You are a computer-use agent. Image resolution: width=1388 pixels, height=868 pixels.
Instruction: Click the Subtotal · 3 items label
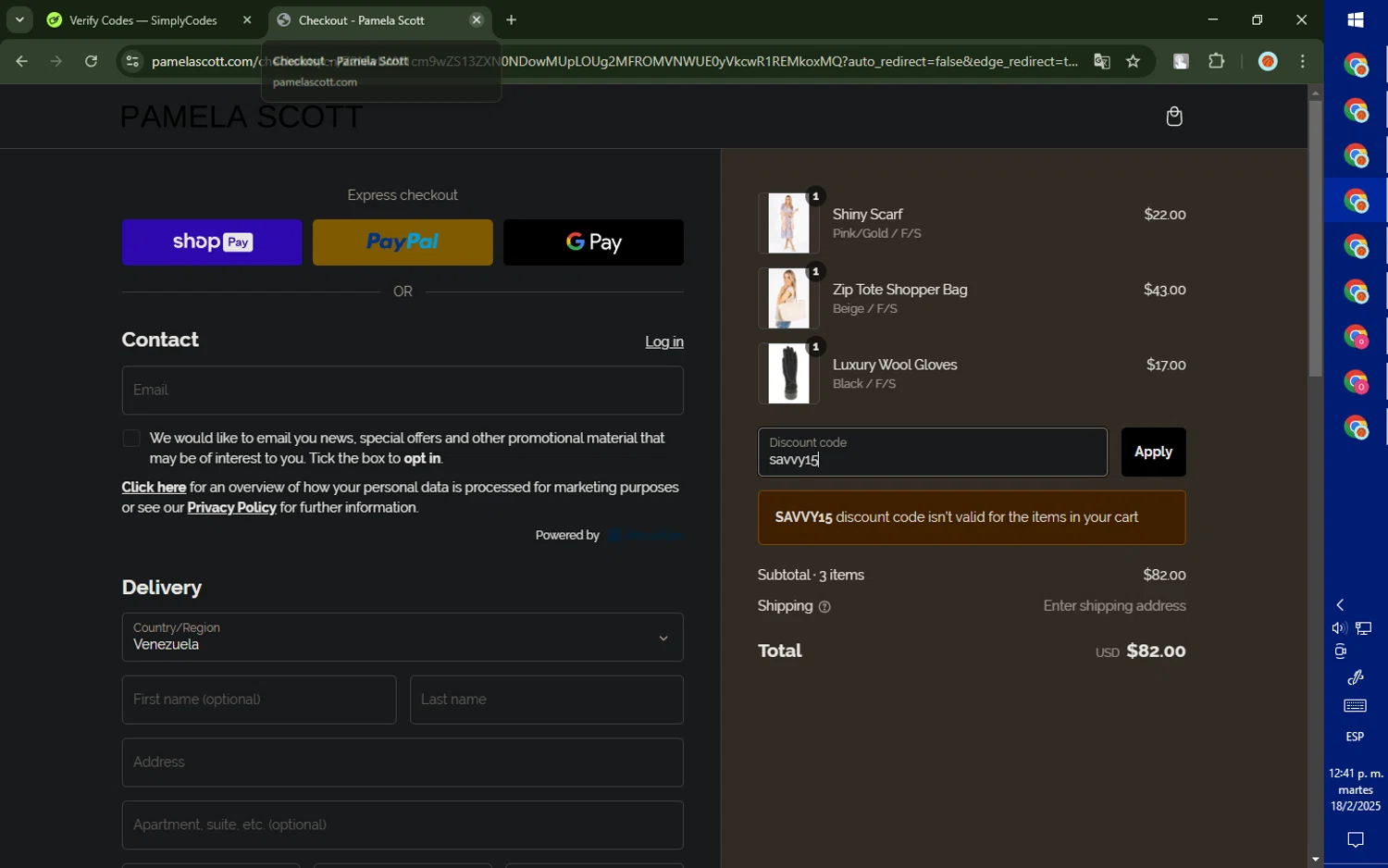tap(811, 576)
